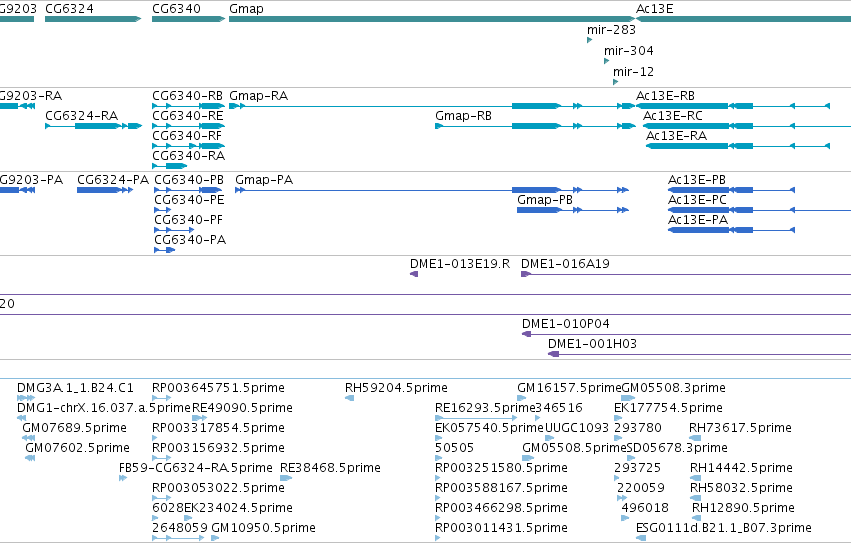Click the CG6340-PF protein label
Viewport: 851px width, 543px height.
click(188, 220)
